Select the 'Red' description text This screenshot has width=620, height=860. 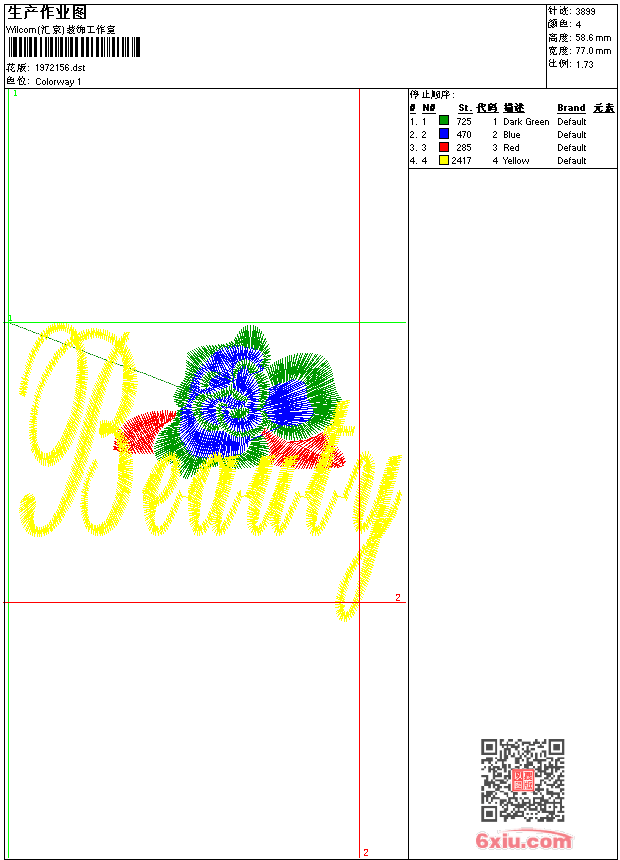pos(511,148)
